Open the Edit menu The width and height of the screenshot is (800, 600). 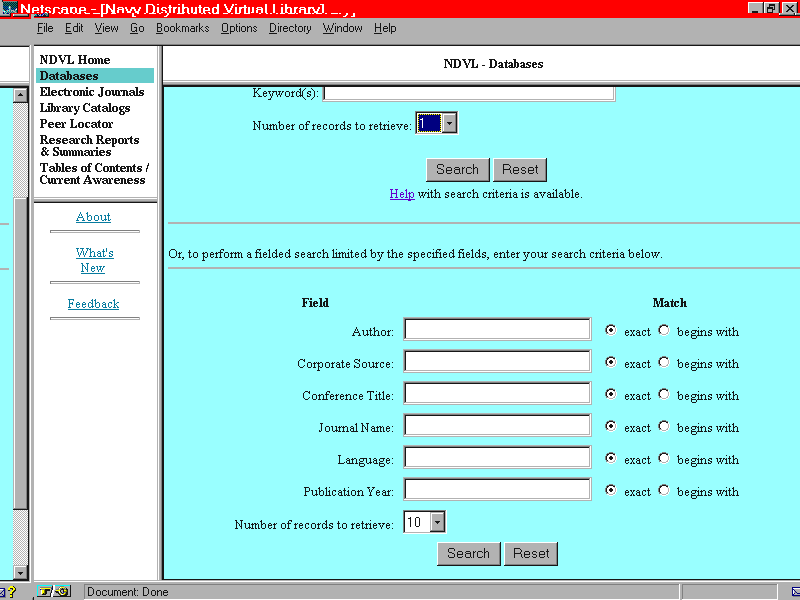(74, 28)
